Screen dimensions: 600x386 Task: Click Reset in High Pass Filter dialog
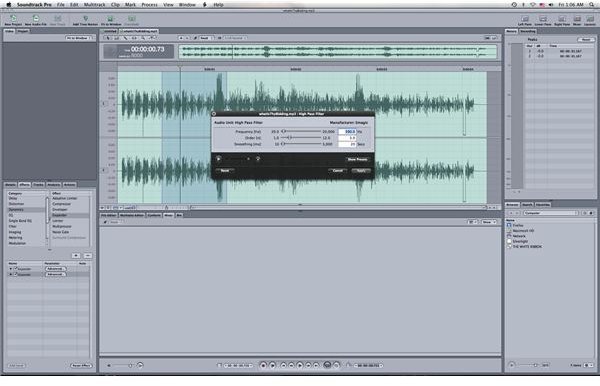point(225,171)
